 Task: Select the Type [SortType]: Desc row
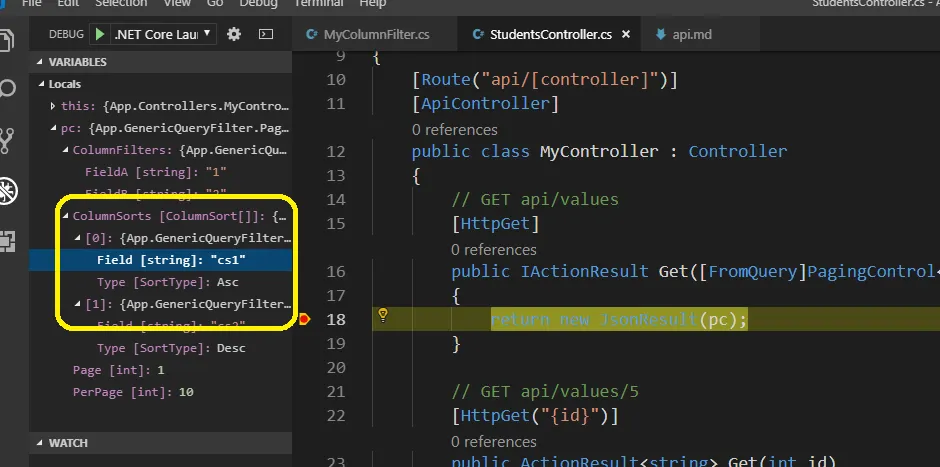161,348
